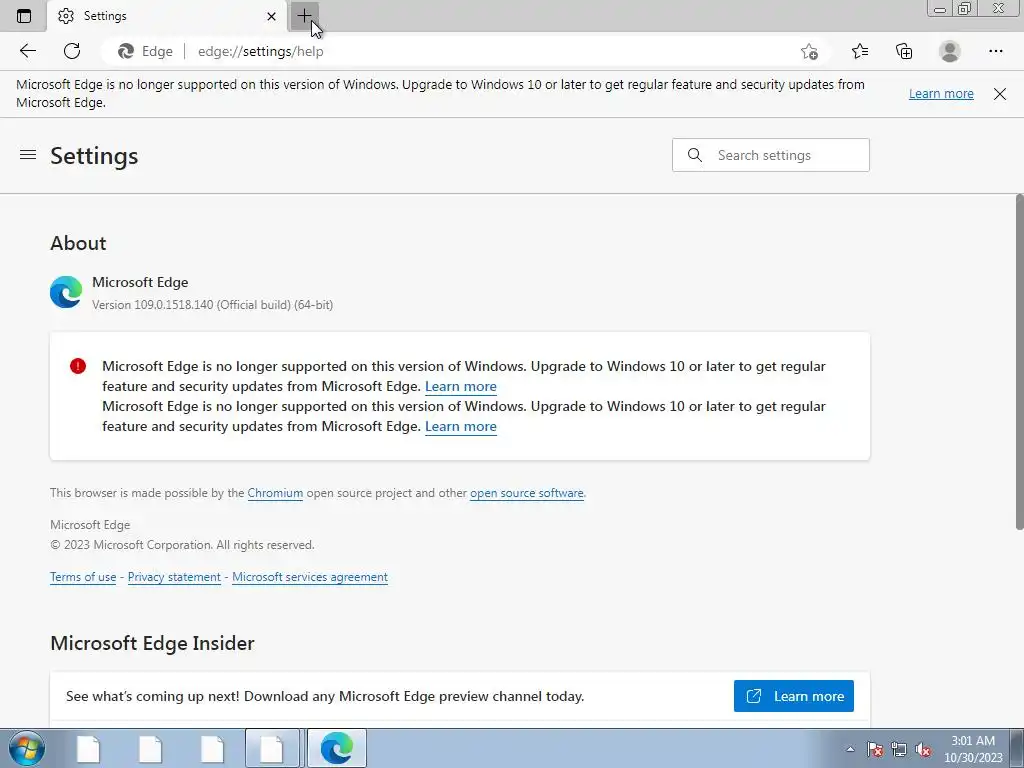This screenshot has width=1024, height=768.
Task: Click the search magnifier icon
Action: 695,155
